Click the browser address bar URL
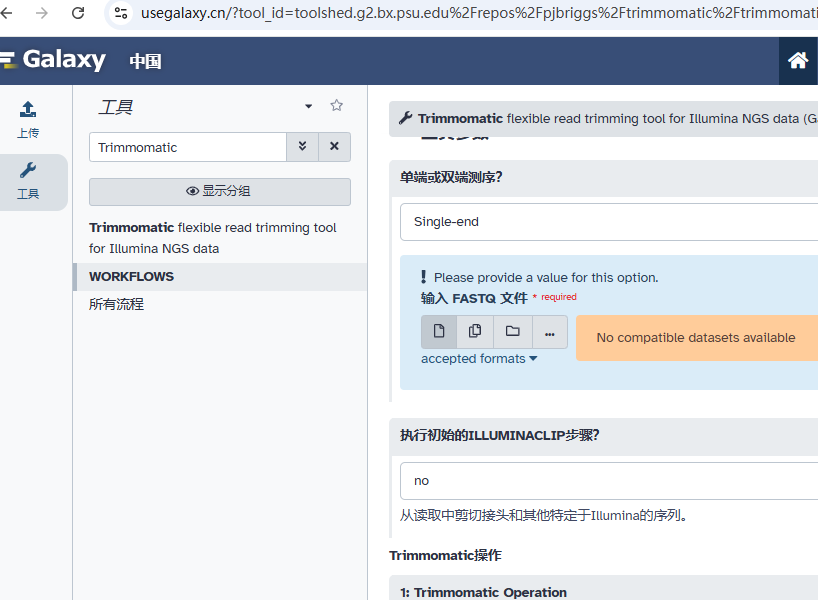Image resolution: width=818 pixels, height=600 pixels. tap(477, 13)
